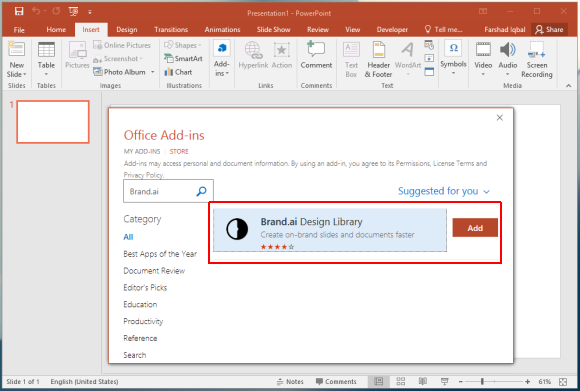Open the Table insert menu
The image size is (580, 391).
46,58
